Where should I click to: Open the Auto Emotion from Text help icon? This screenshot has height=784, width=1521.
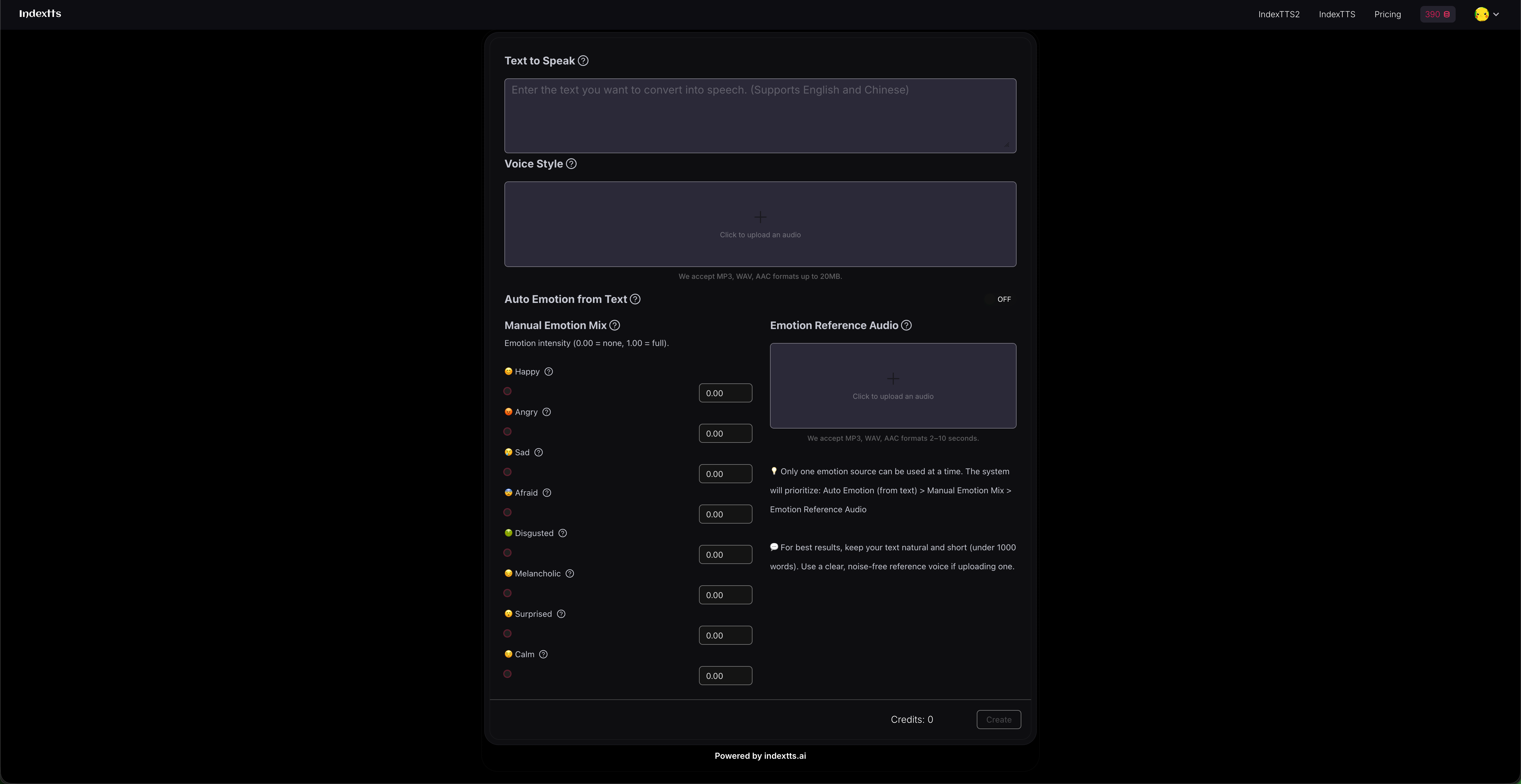635,299
